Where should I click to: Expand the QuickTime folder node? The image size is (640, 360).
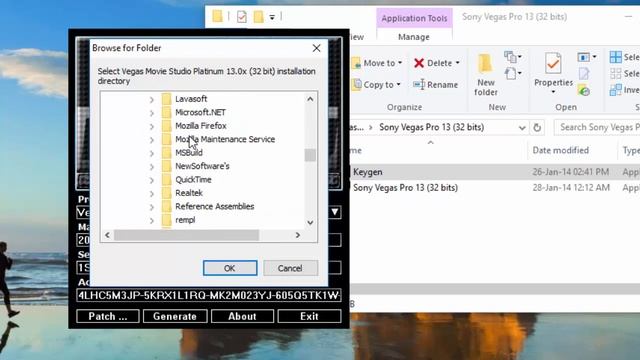152,180
